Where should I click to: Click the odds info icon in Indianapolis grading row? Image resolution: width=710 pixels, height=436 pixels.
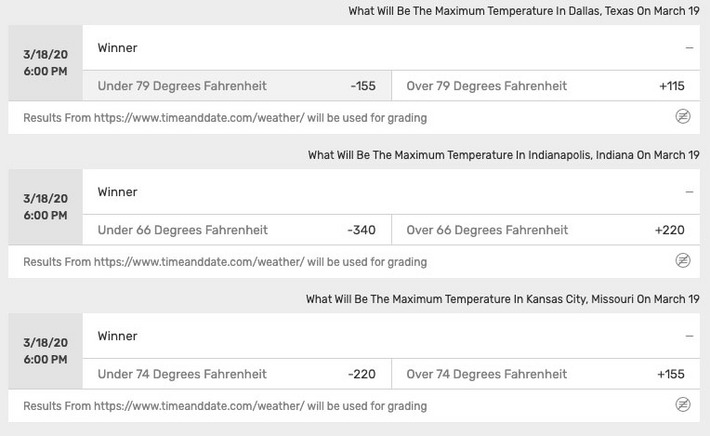coord(683,261)
